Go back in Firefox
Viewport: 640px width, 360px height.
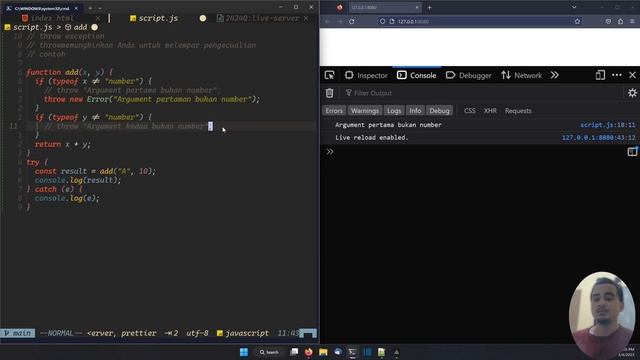(x=328, y=21)
